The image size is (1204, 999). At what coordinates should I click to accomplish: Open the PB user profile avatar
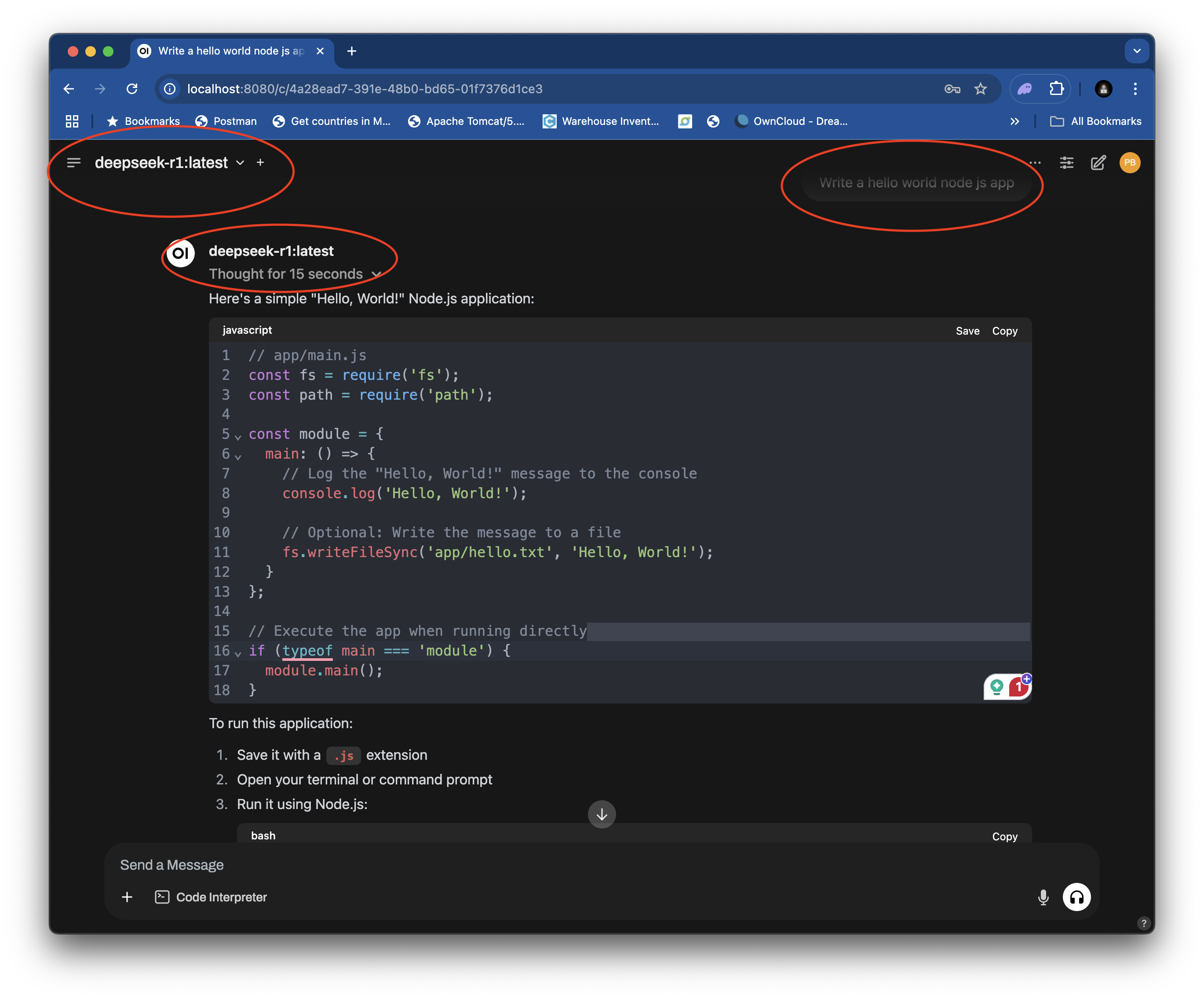click(x=1130, y=163)
